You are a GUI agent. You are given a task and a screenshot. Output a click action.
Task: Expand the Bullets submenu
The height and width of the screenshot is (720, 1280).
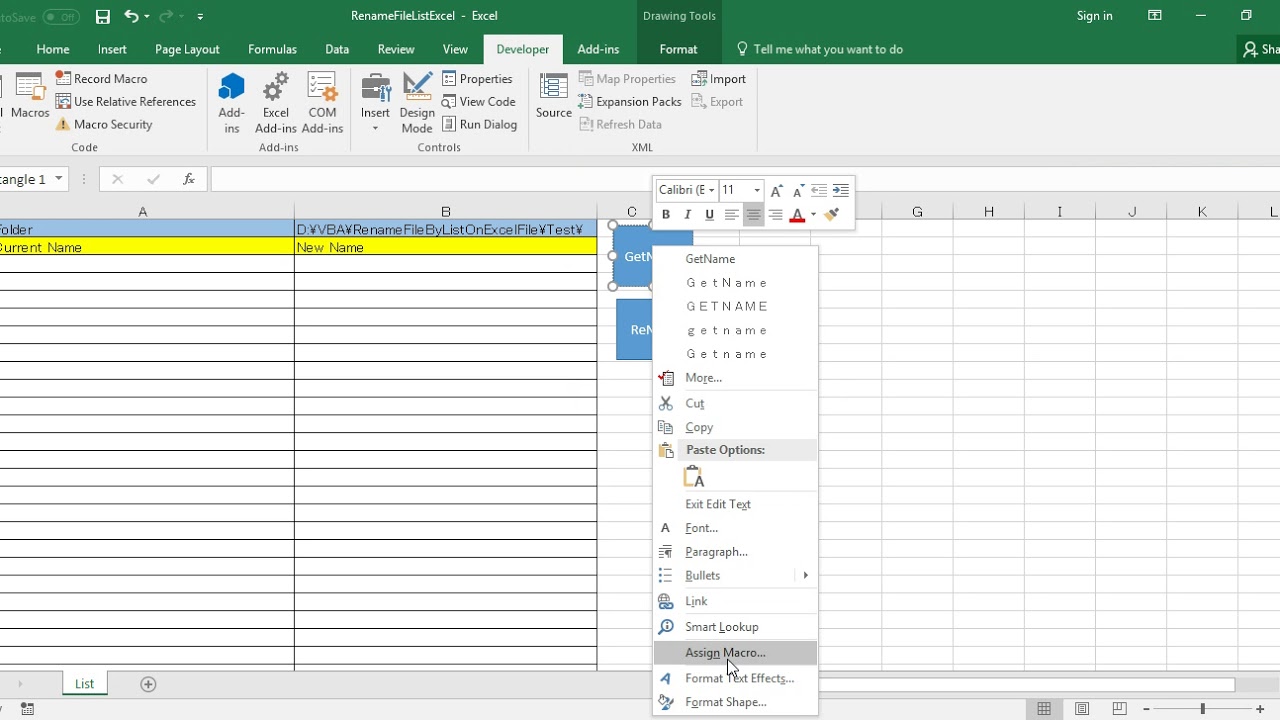(x=735, y=576)
